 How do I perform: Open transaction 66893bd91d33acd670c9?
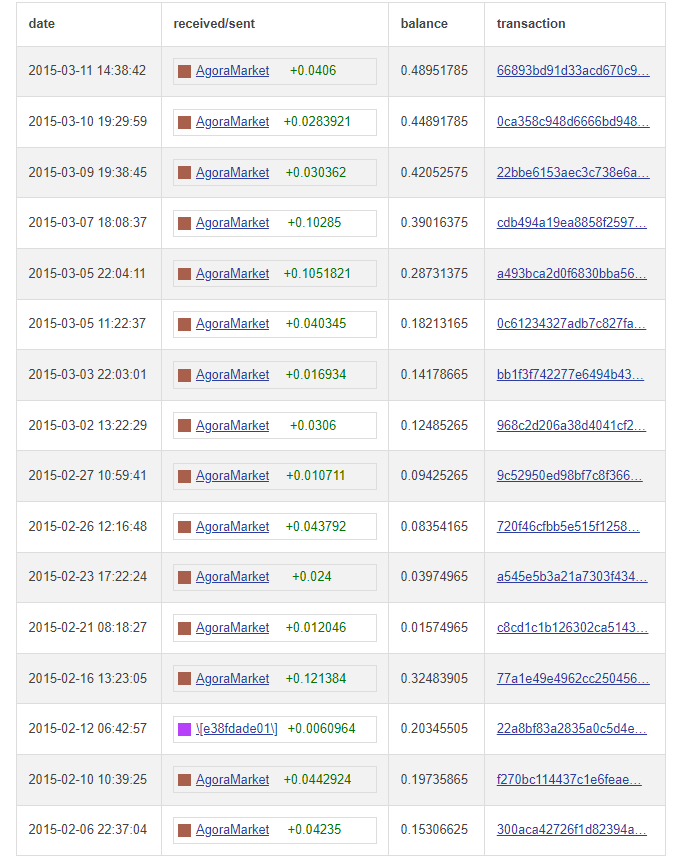573,71
